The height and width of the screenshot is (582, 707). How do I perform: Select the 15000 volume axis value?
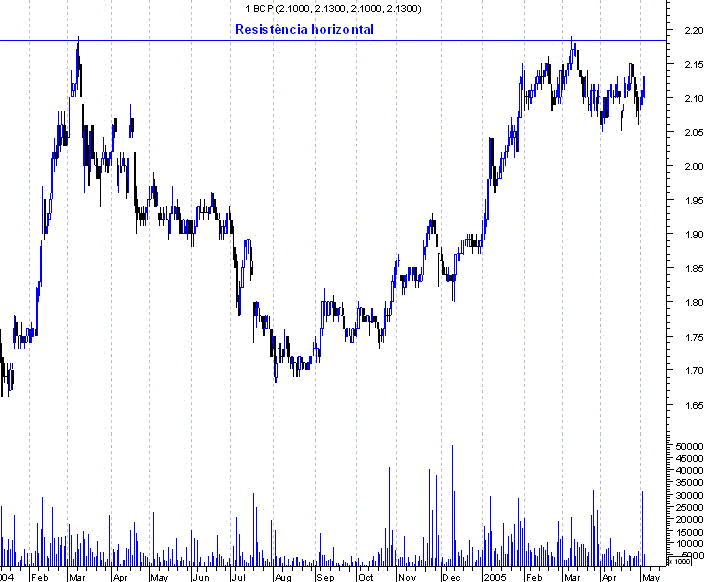[689, 532]
